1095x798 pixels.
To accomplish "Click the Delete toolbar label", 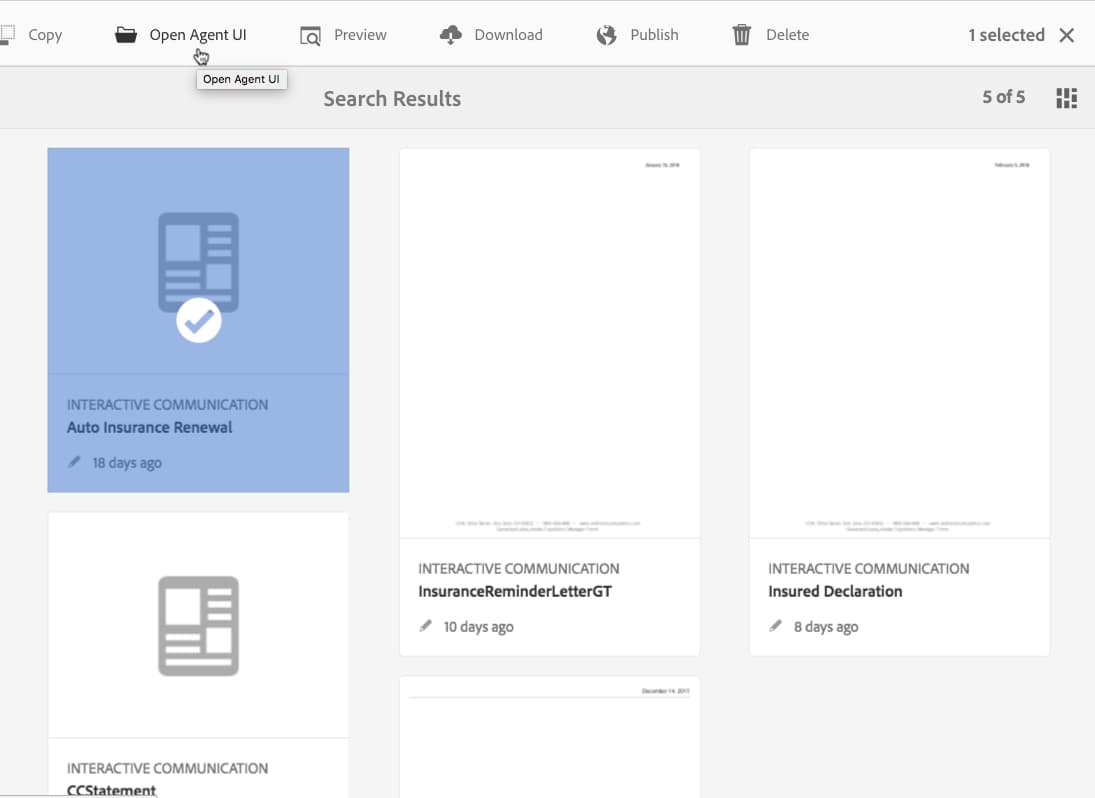I will pyautogui.click(x=788, y=34).
